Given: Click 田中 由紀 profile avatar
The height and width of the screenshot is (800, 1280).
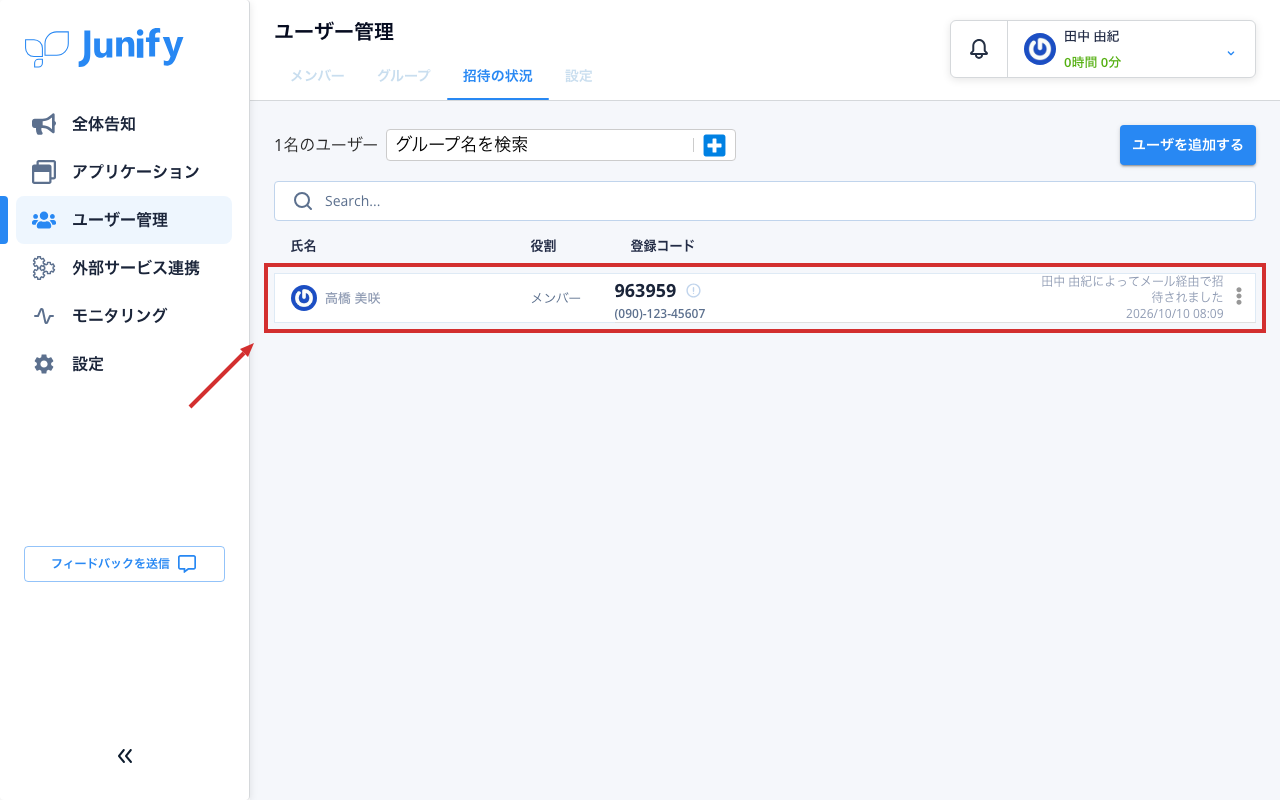Looking at the screenshot, I should pyautogui.click(x=1040, y=49).
